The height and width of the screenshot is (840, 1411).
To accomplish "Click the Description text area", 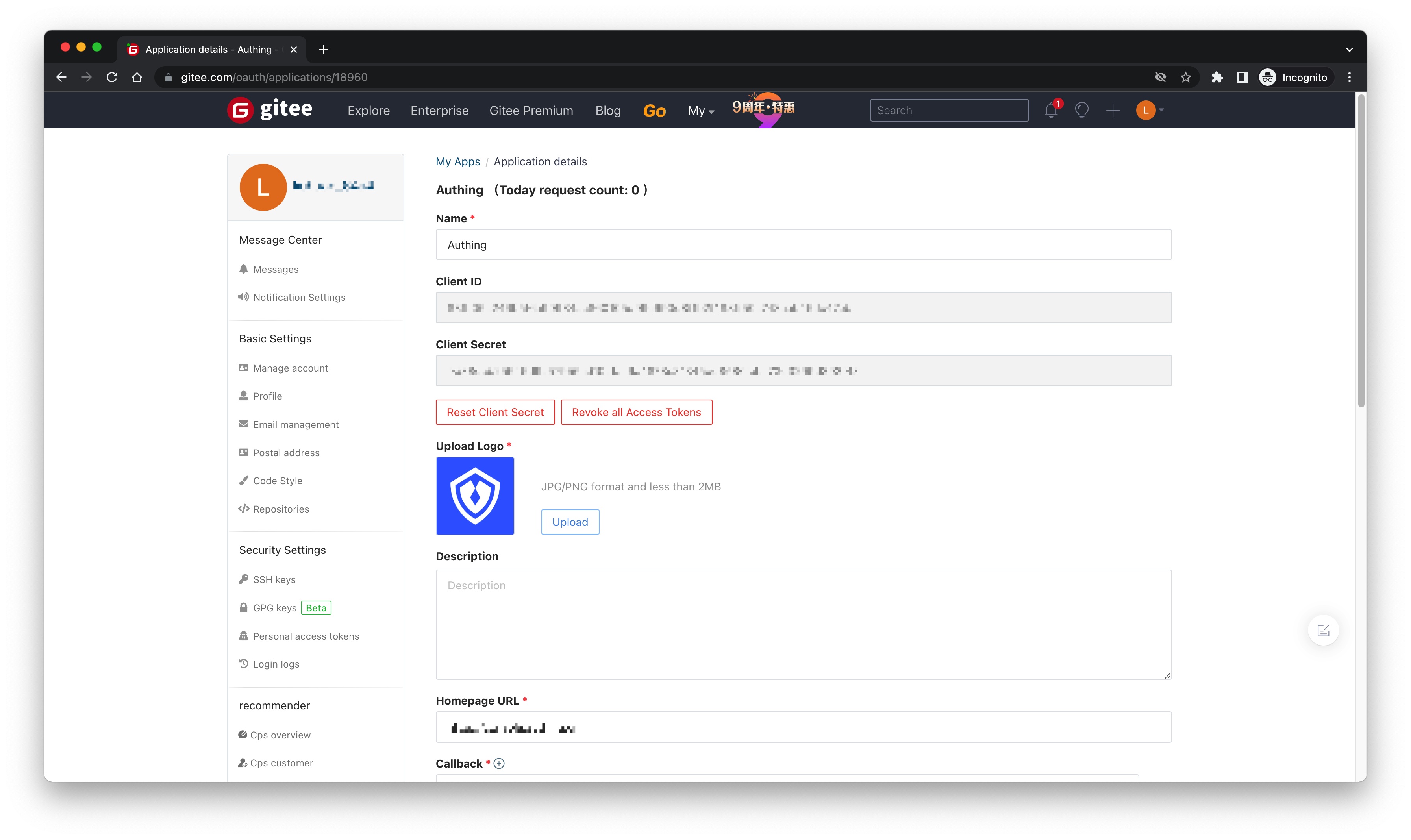I will [803, 624].
